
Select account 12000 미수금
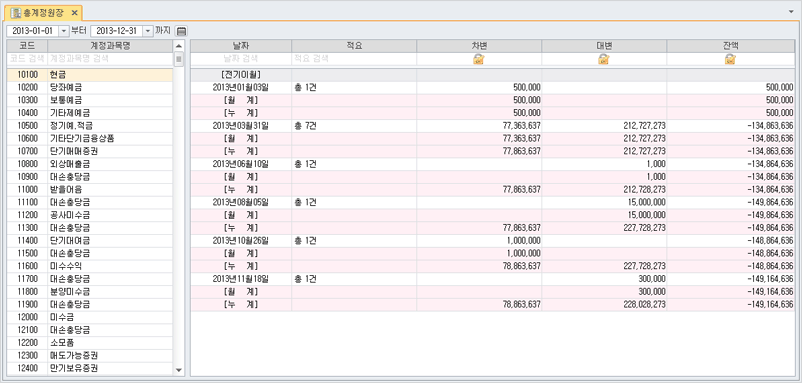click(90, 318)
